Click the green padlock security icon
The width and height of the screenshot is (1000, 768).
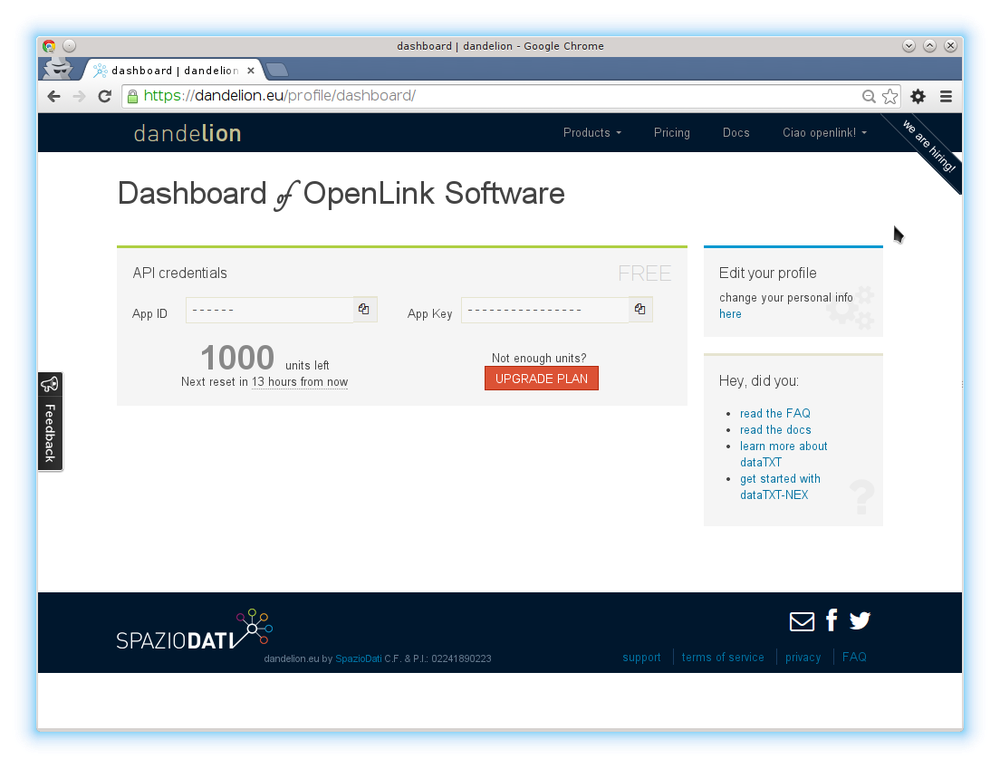(x=133, y=96)
